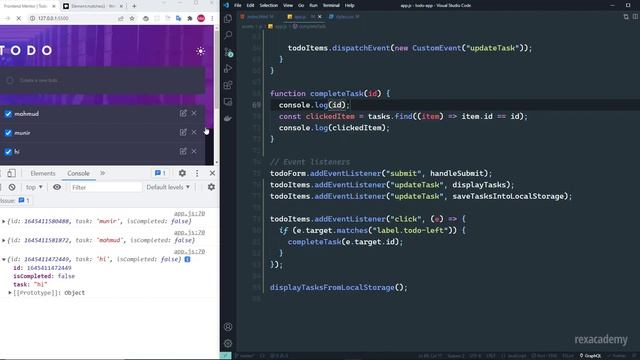Viewport: 640px width, 360px height.
Task: Open the Selection menu in VS Code
Action: coord(269,5)
